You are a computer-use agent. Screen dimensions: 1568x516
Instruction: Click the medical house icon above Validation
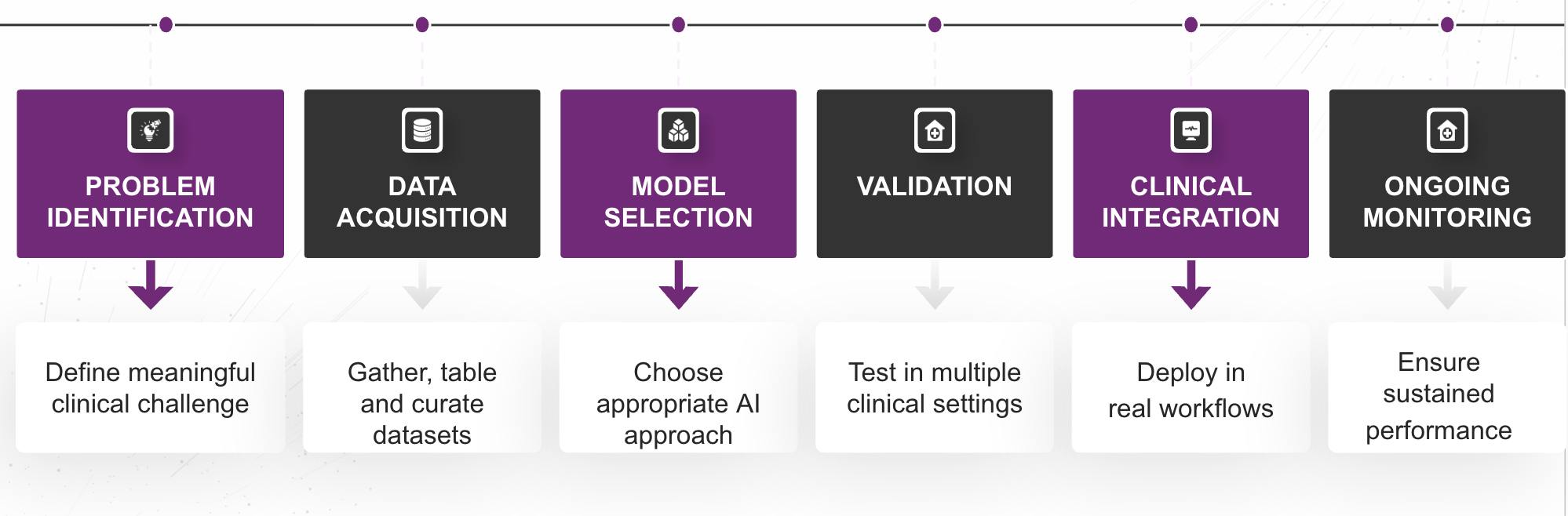pyautogui.click(x=935, y=130)
